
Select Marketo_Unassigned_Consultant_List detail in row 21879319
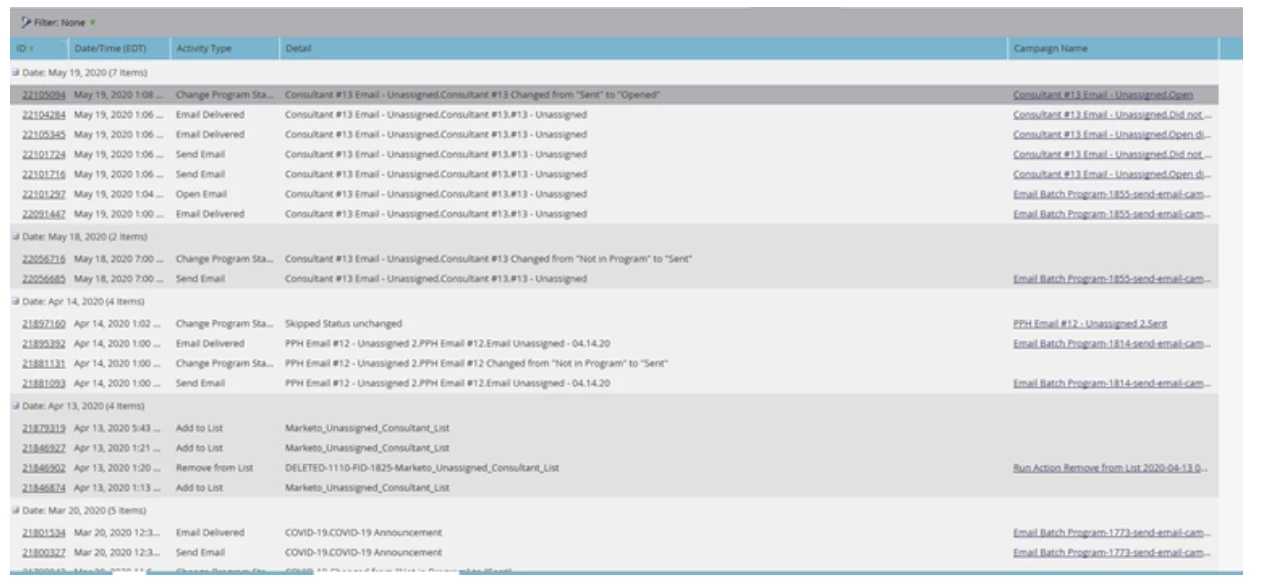[x=367, y=428]
